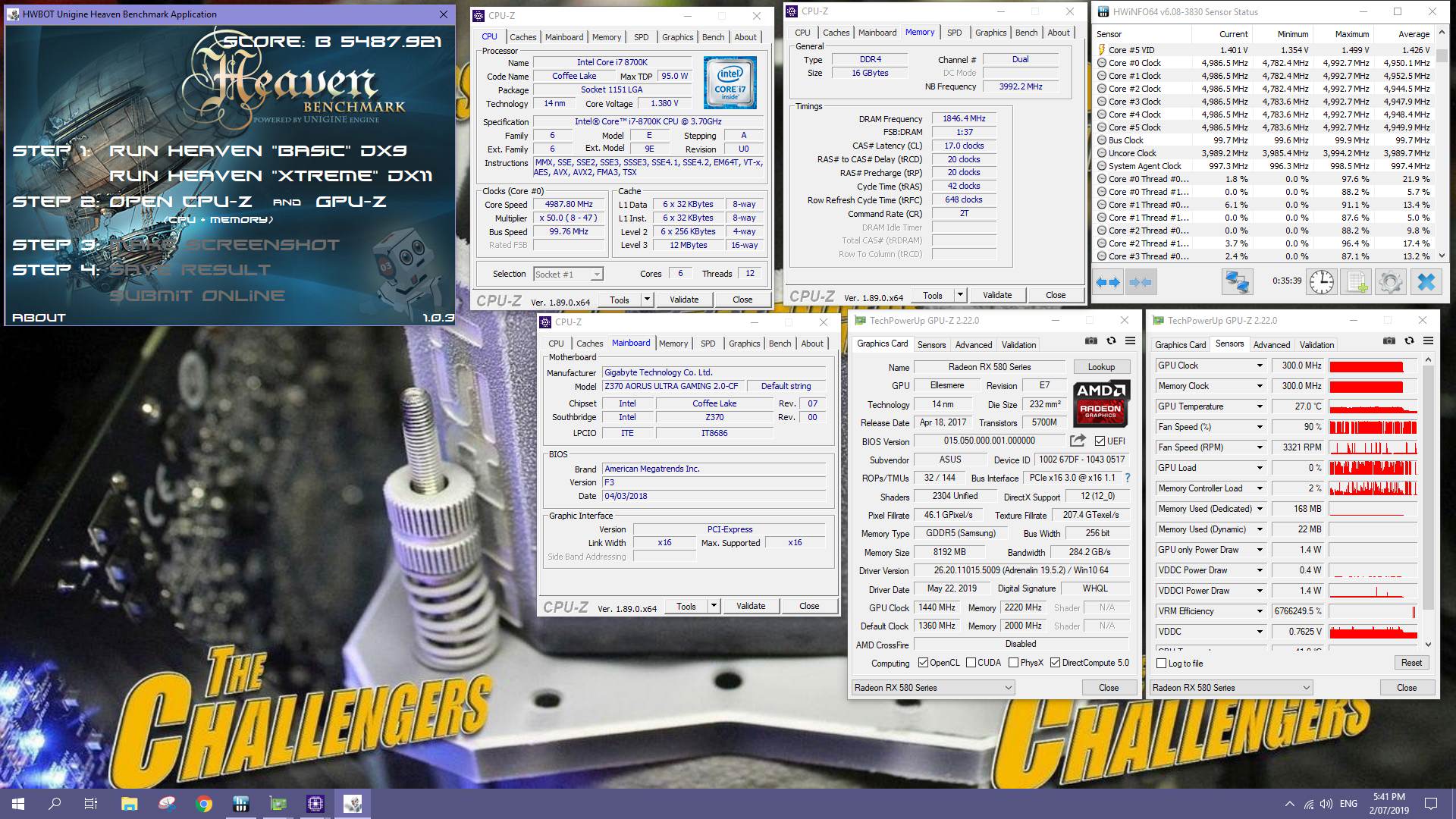This screenshot has height=819, width=1456.
Task: Toggle the PhysX checkbox
Action: tap(1013, 663)
